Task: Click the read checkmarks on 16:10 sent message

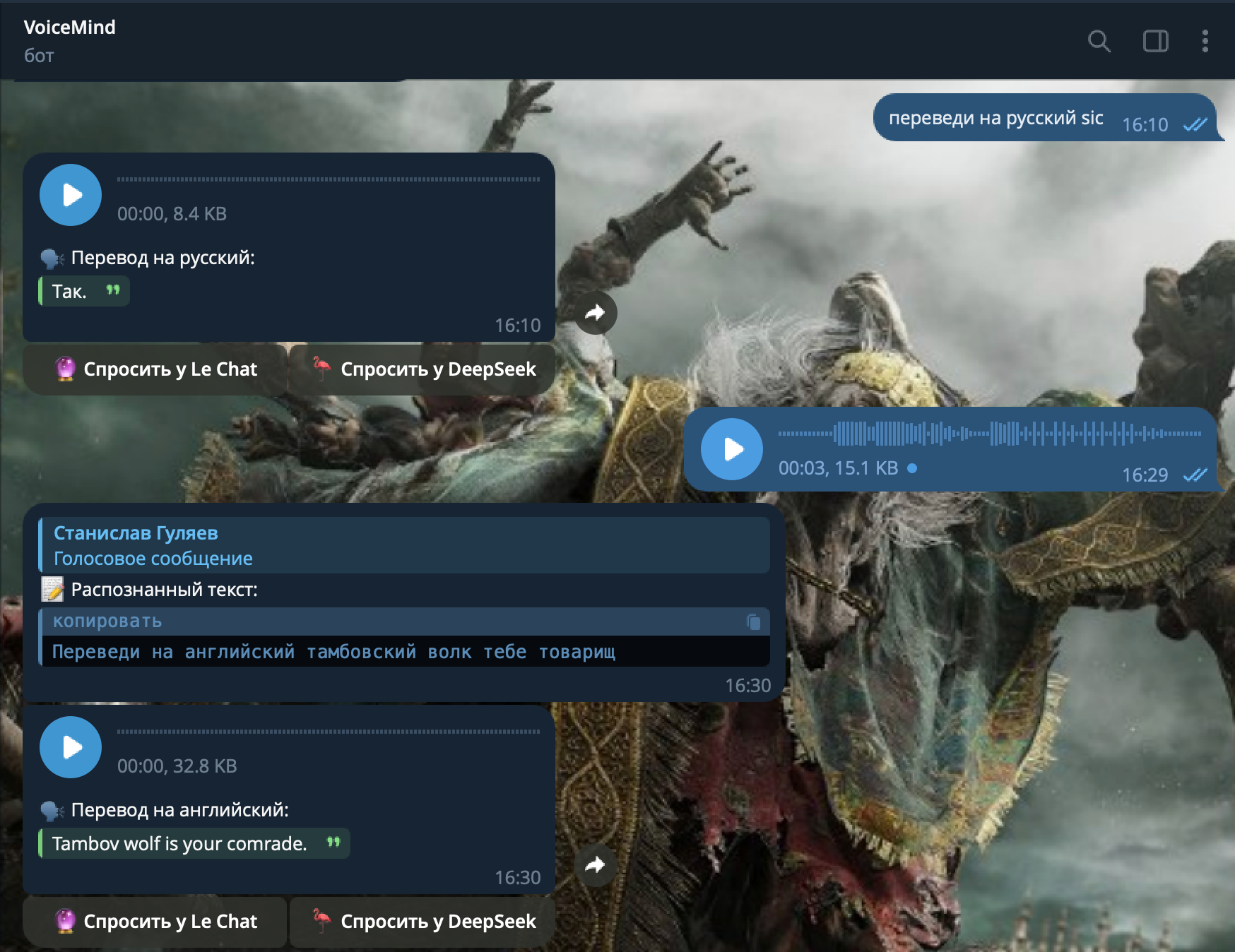Action: click(1195, 125)
